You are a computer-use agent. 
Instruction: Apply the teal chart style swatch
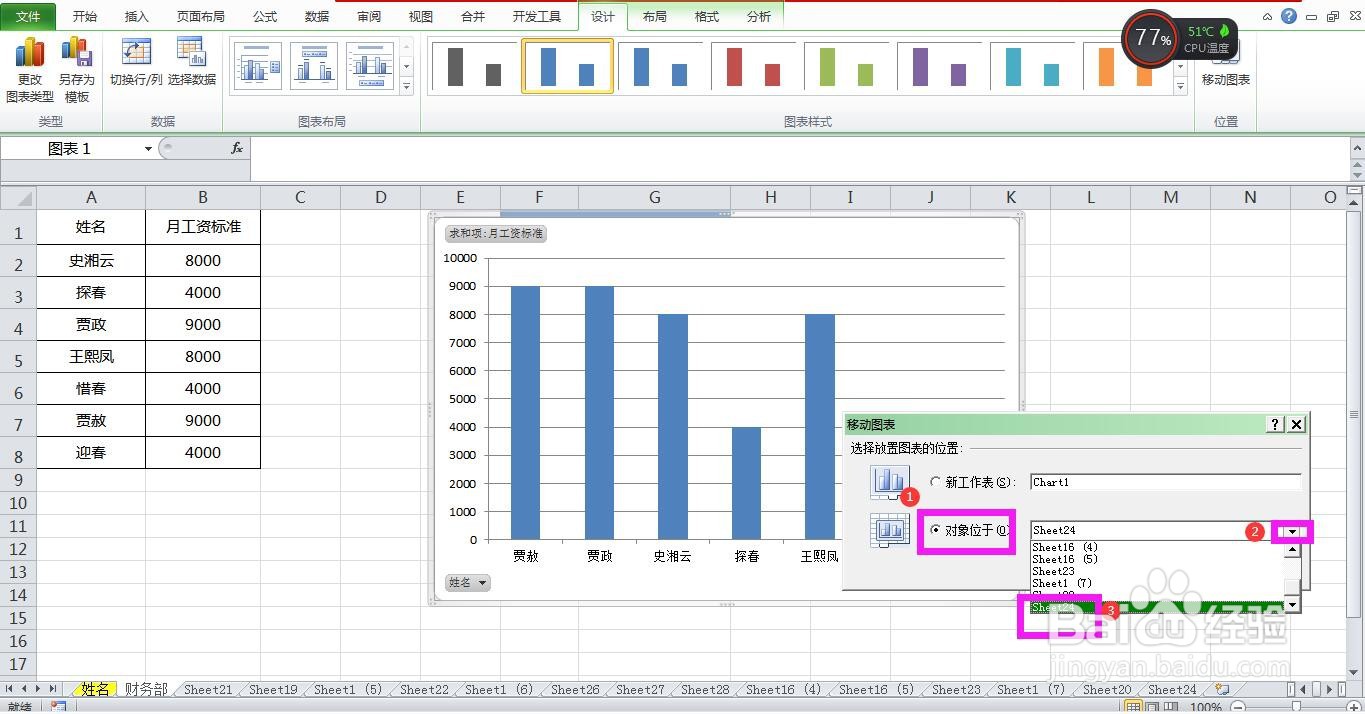click(1032, 67)
